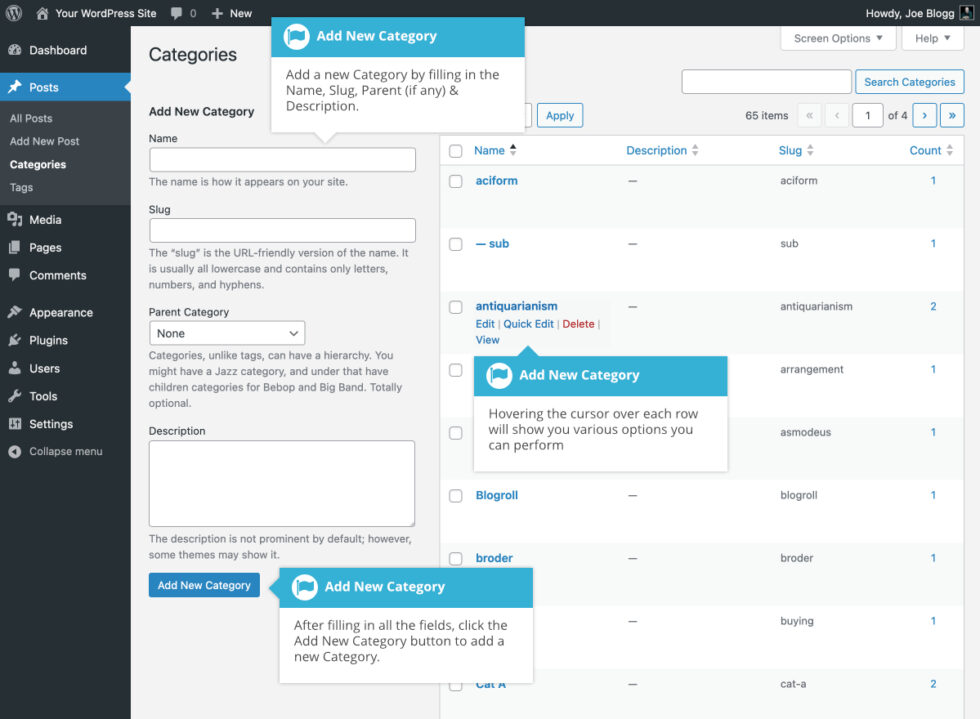The width and height of the screenshot is (980, 719).
Task: Click the Users person icon
Action: point(15,368)
